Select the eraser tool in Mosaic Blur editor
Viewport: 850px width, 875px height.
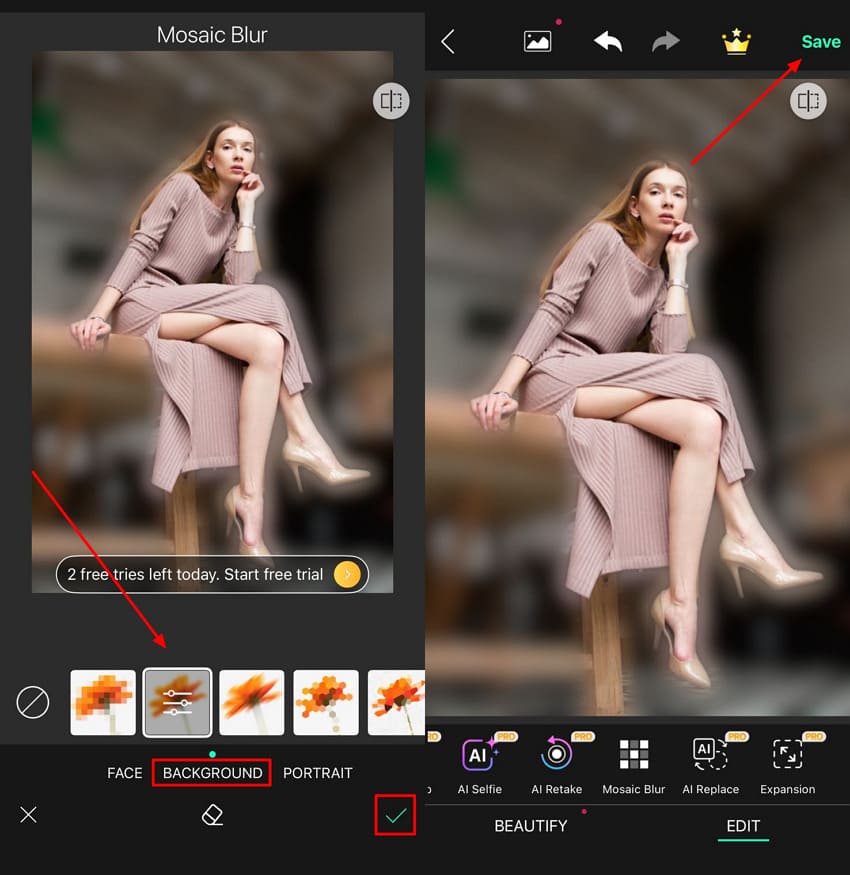(x=212, y=815)
